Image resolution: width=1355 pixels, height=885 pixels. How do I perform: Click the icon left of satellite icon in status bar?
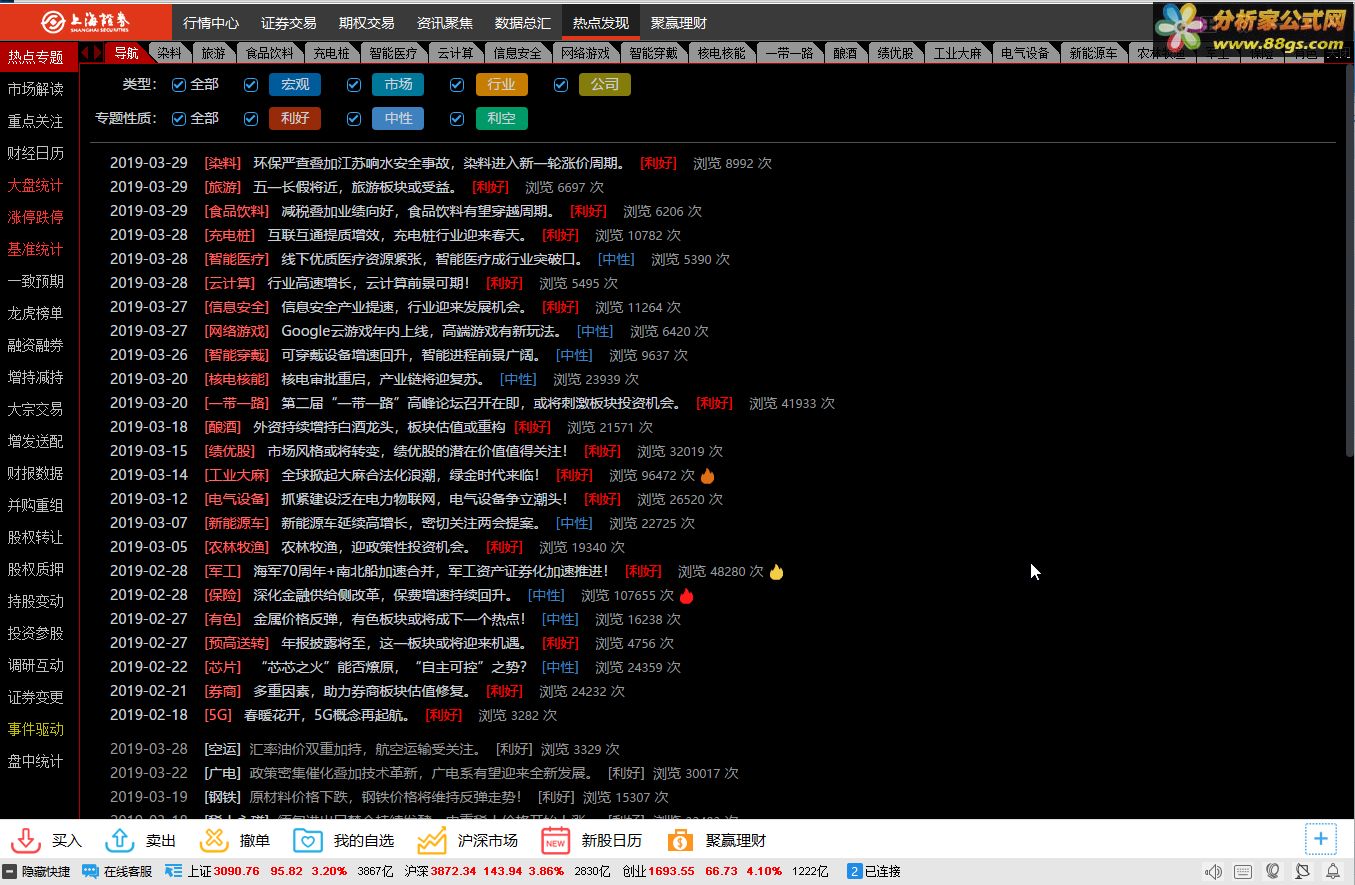coord(1273,872)
